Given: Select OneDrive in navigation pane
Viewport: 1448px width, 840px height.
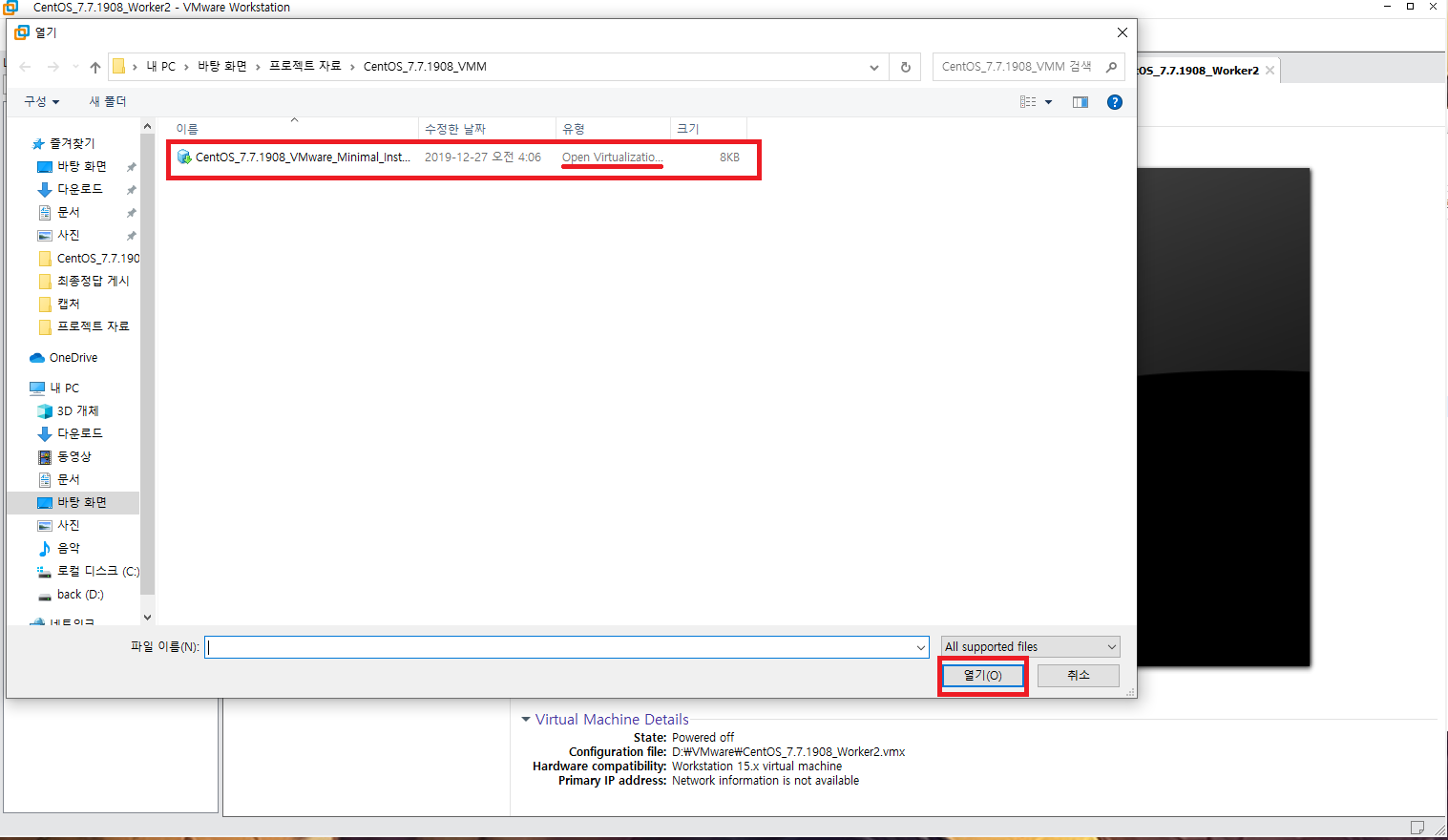Looking at the screenshot, I should click(73, 358).
